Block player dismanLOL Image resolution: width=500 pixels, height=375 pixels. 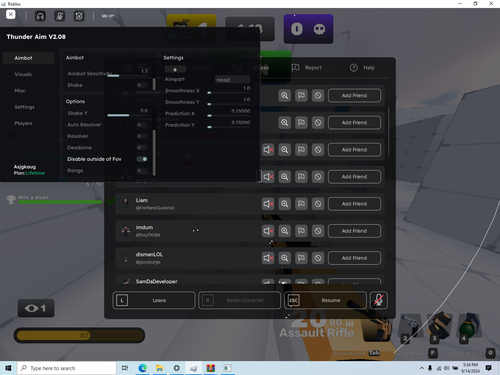coord(318,258)
